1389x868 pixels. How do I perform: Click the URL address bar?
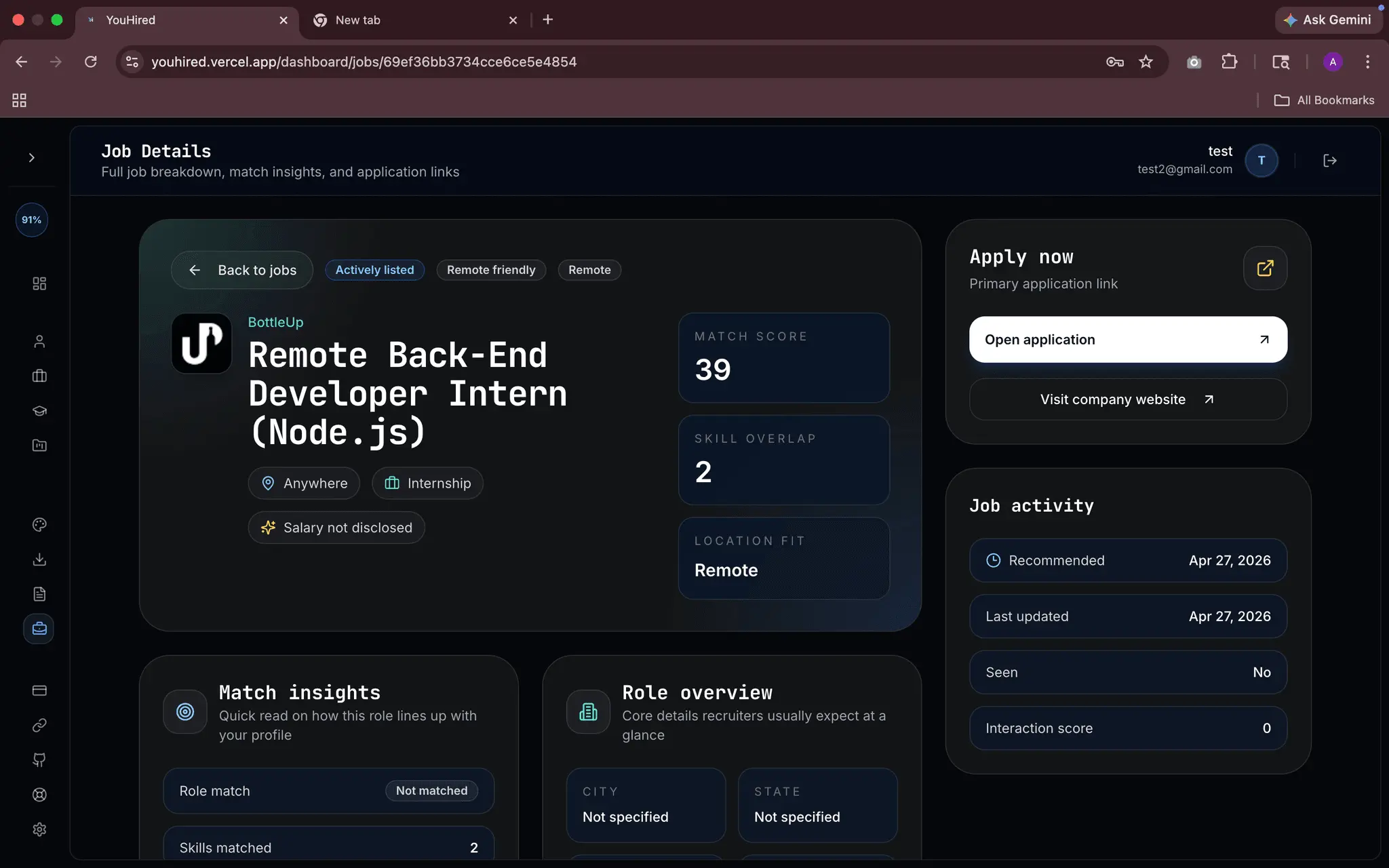(610, 62)
